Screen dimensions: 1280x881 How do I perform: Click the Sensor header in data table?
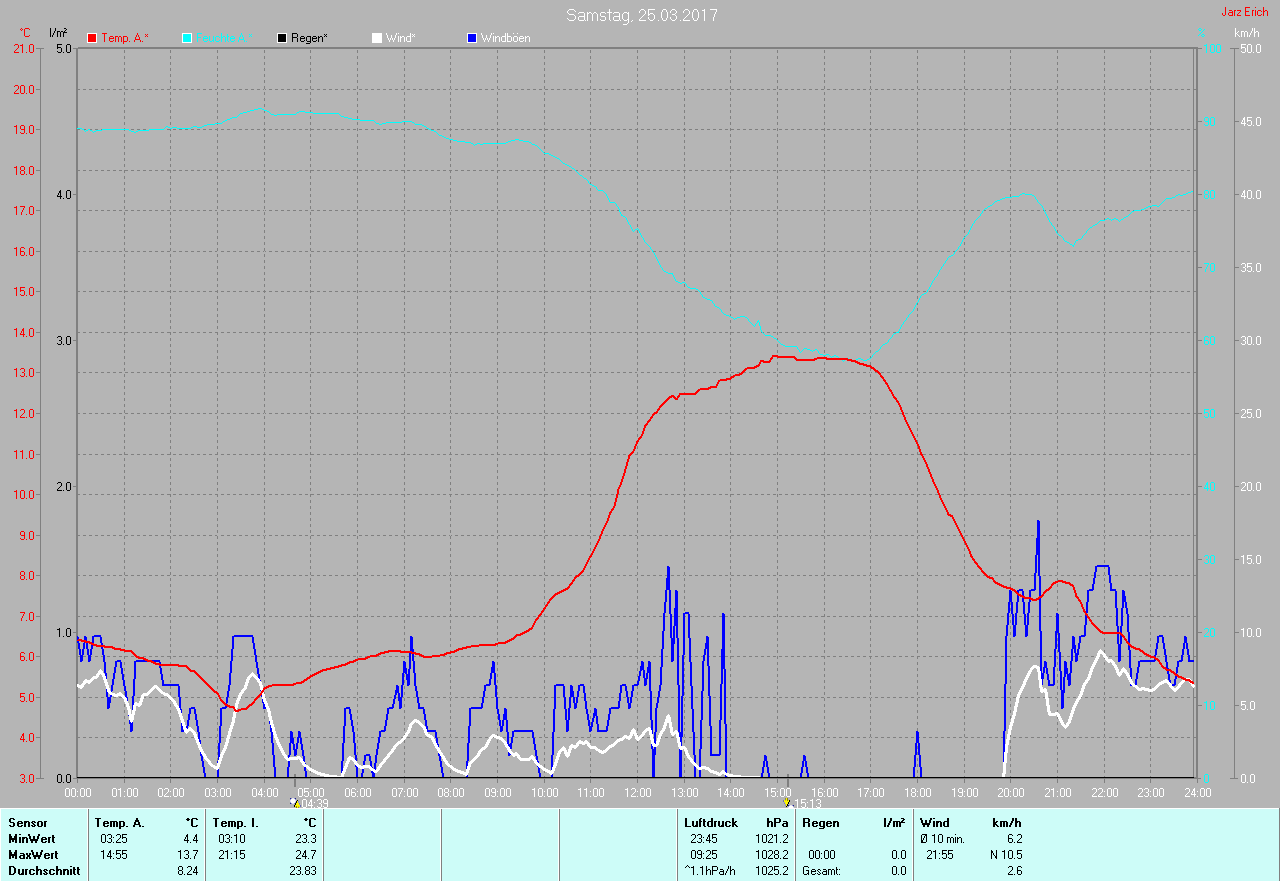coord(28,823)
